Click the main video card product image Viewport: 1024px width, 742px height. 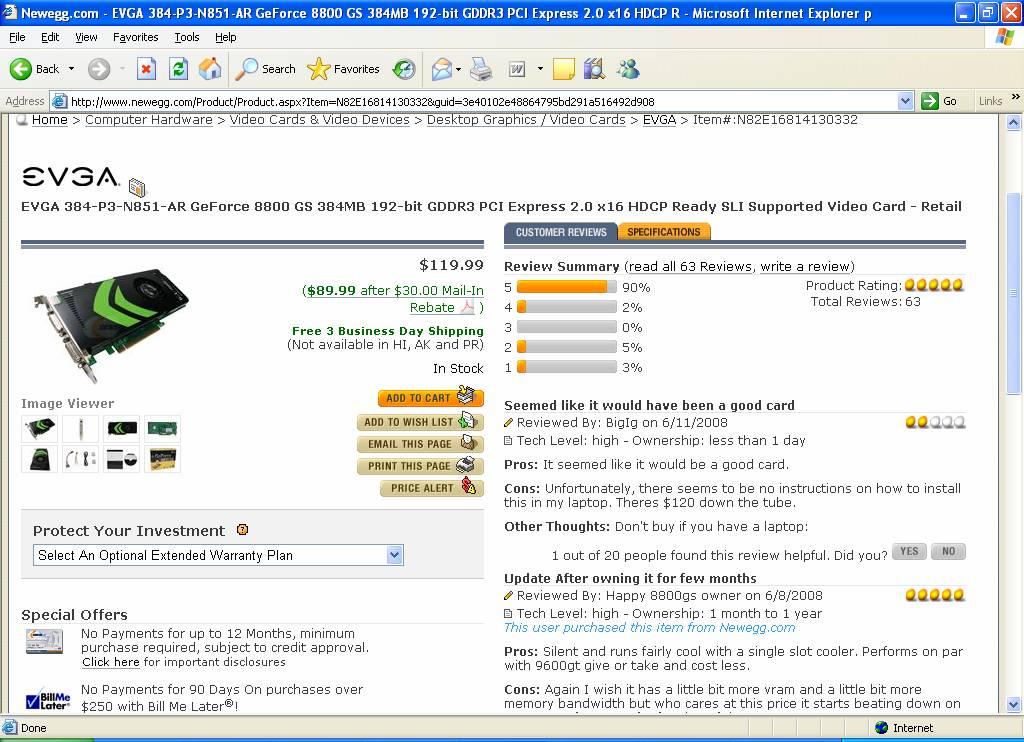click(111, 325)
